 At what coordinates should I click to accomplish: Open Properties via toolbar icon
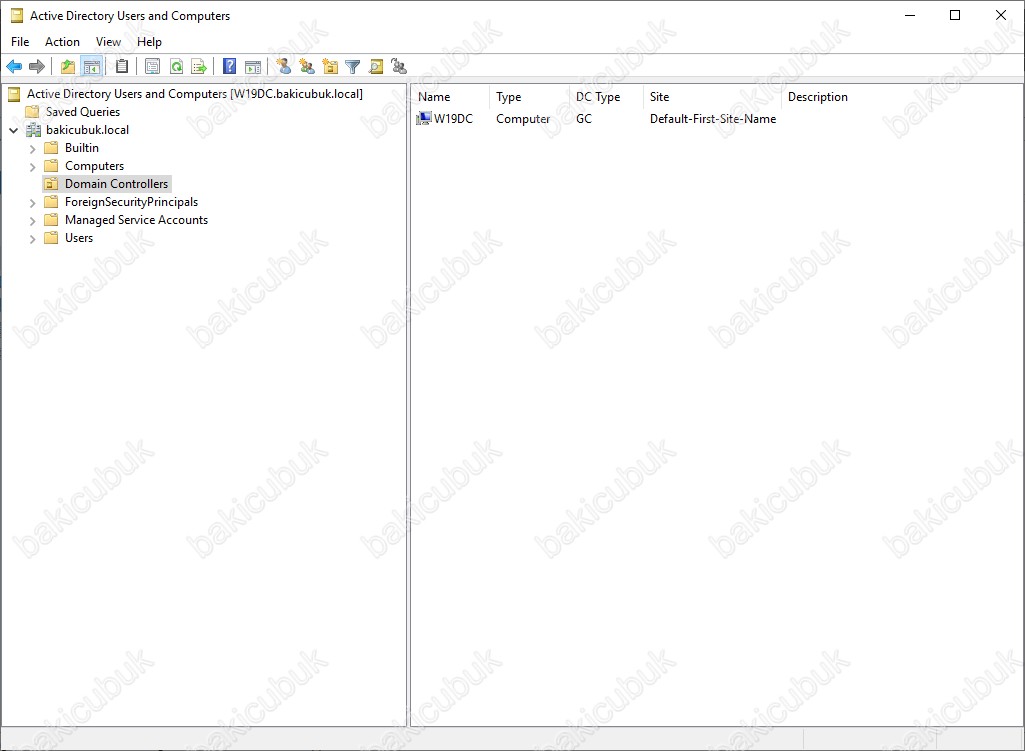coord(152,66)
